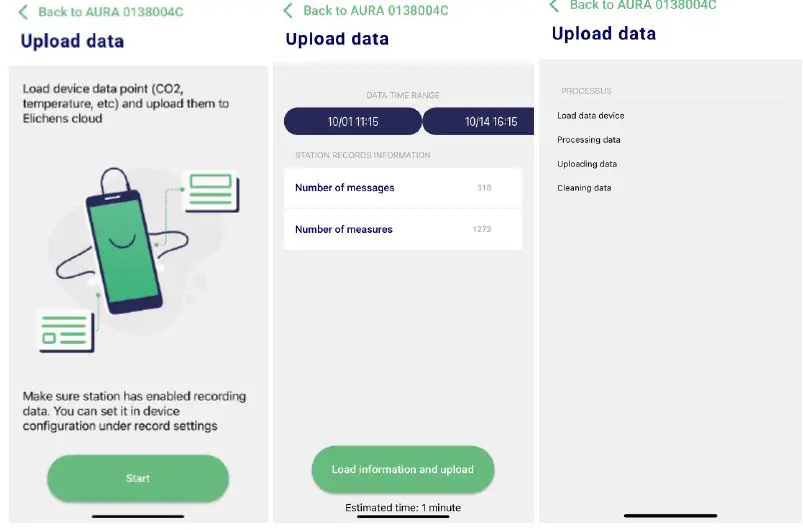
Task: Tap the back chevron on the middle screen
Action: 289,10
